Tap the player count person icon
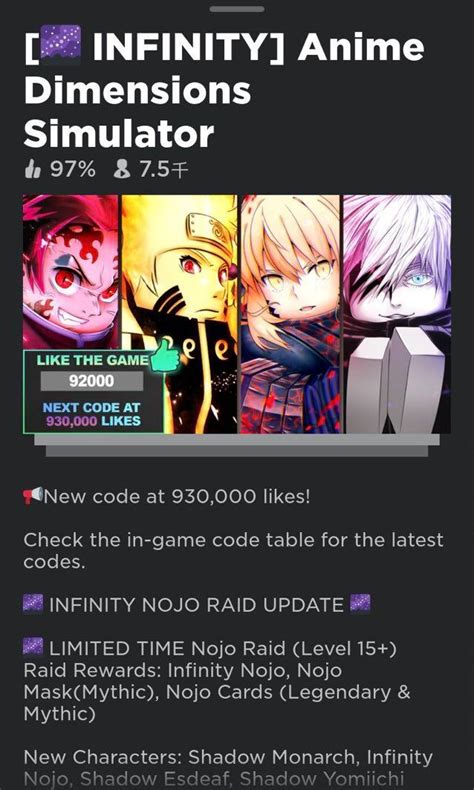 (122, 170)
